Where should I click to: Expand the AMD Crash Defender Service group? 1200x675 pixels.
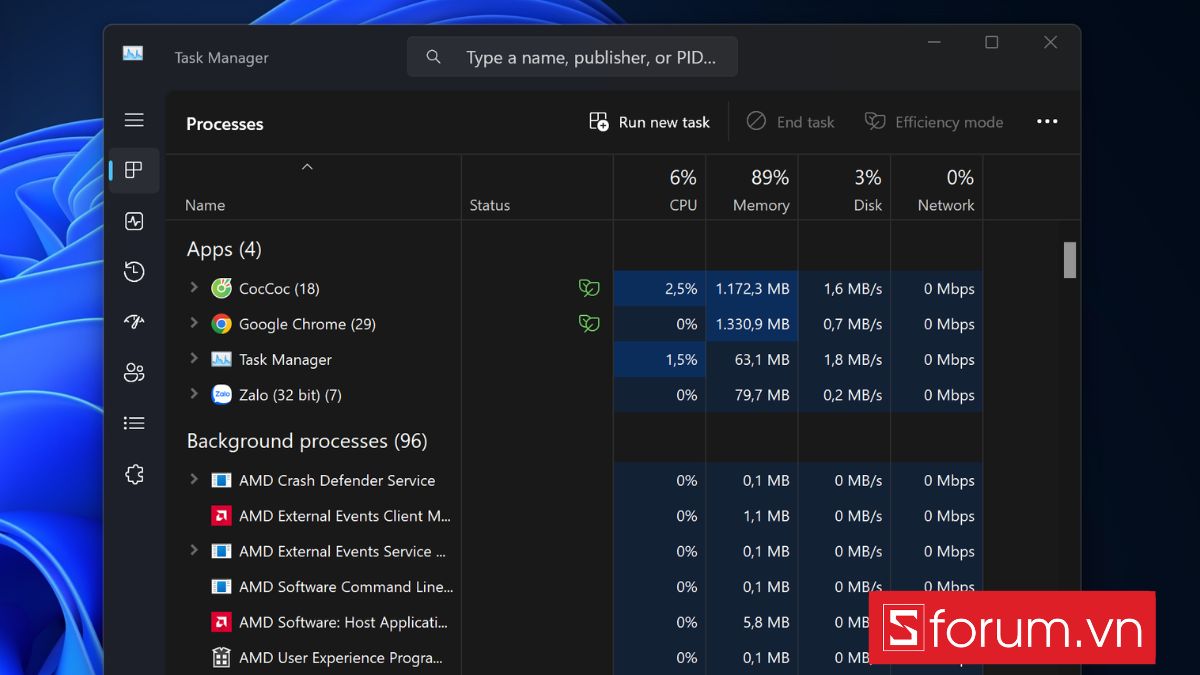point(194,479)
